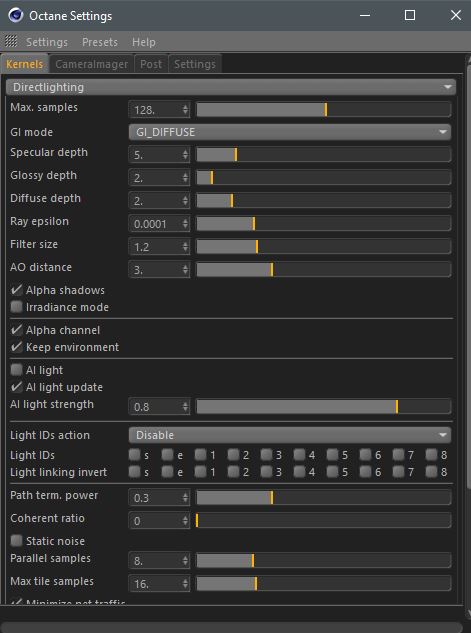
Task: Enable the Irradiance mode checkbox
Action: [x=17, y=307]
